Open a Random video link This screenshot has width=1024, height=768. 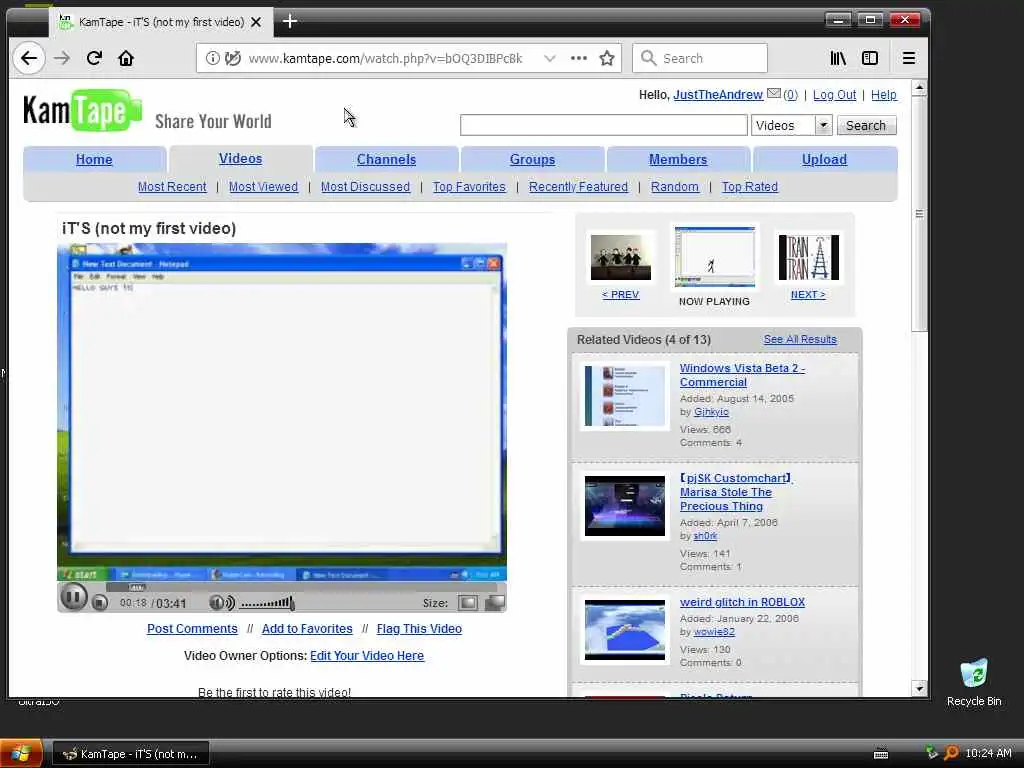click(675, 187)
